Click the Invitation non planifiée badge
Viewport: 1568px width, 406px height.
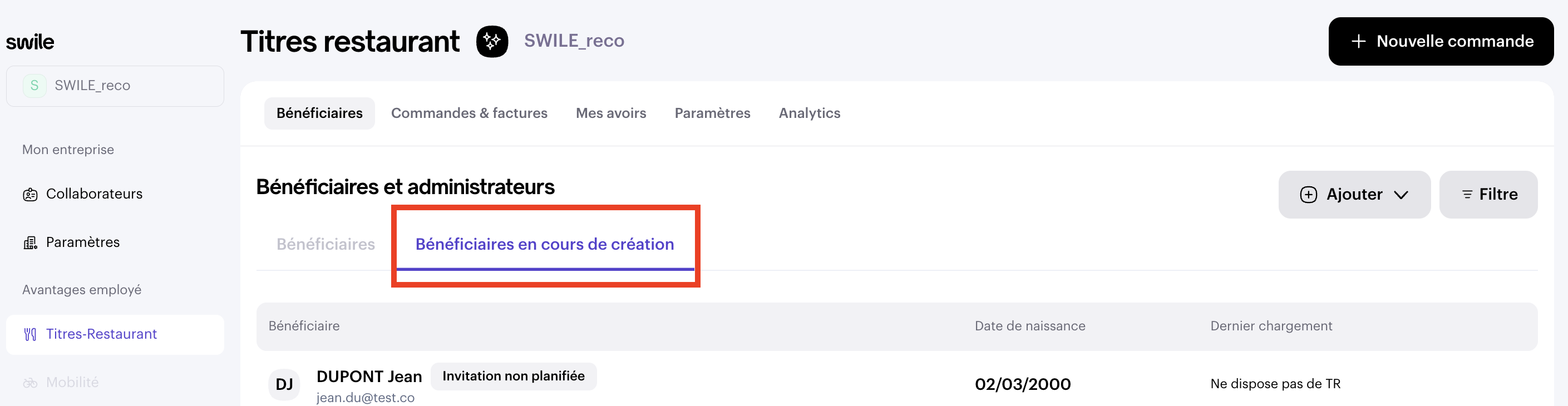pos(513,376)
